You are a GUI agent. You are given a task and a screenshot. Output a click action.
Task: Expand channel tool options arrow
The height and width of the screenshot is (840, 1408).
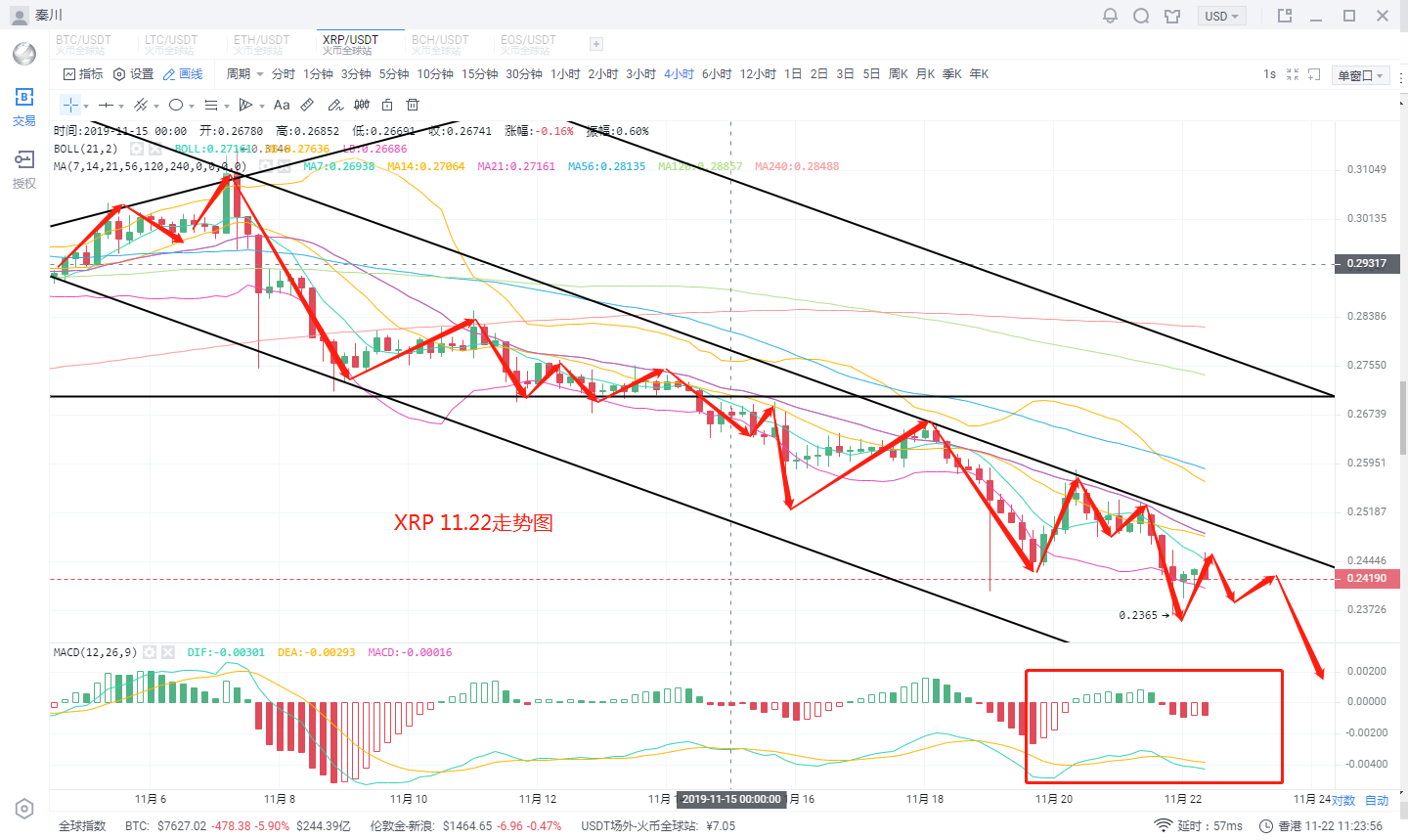pos(156,106)
